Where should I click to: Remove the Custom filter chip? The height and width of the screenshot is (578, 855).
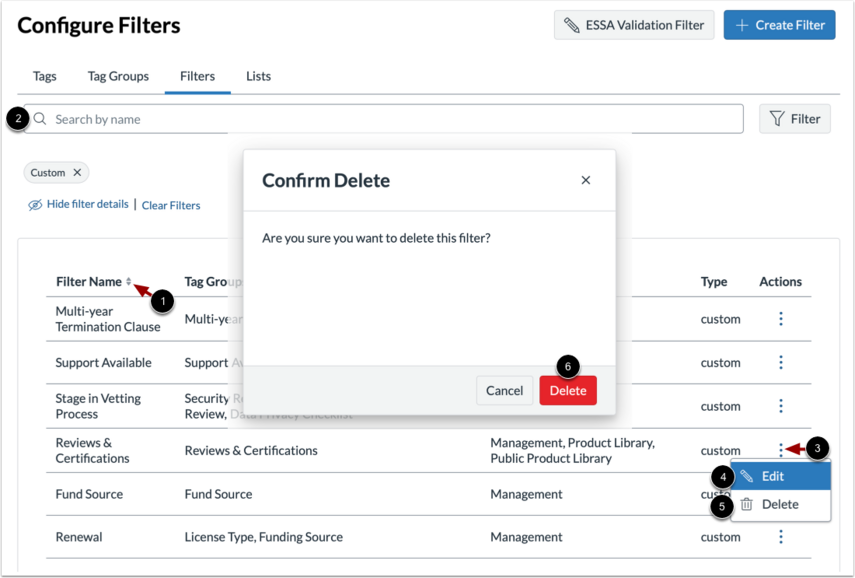click(77, 172)
